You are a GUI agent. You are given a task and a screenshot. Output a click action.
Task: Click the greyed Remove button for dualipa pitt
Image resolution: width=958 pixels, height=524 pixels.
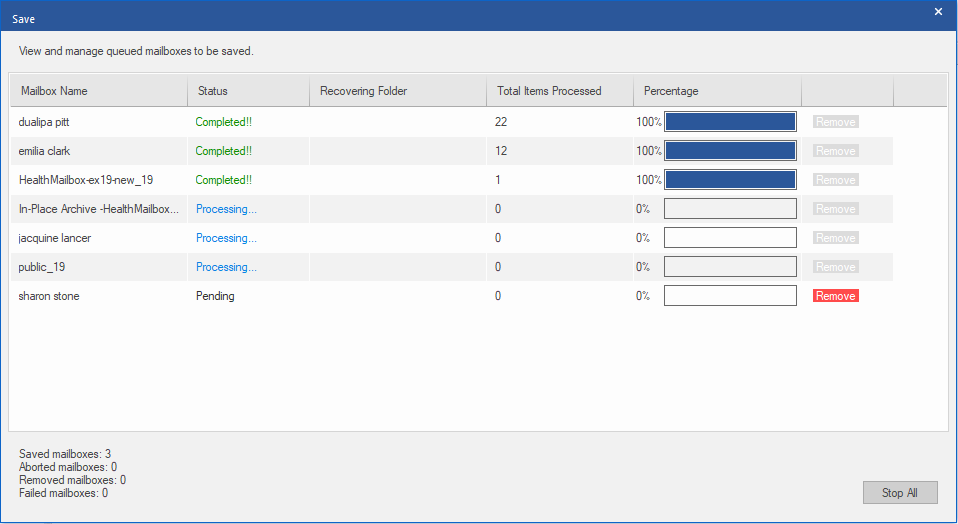(835, 122)
